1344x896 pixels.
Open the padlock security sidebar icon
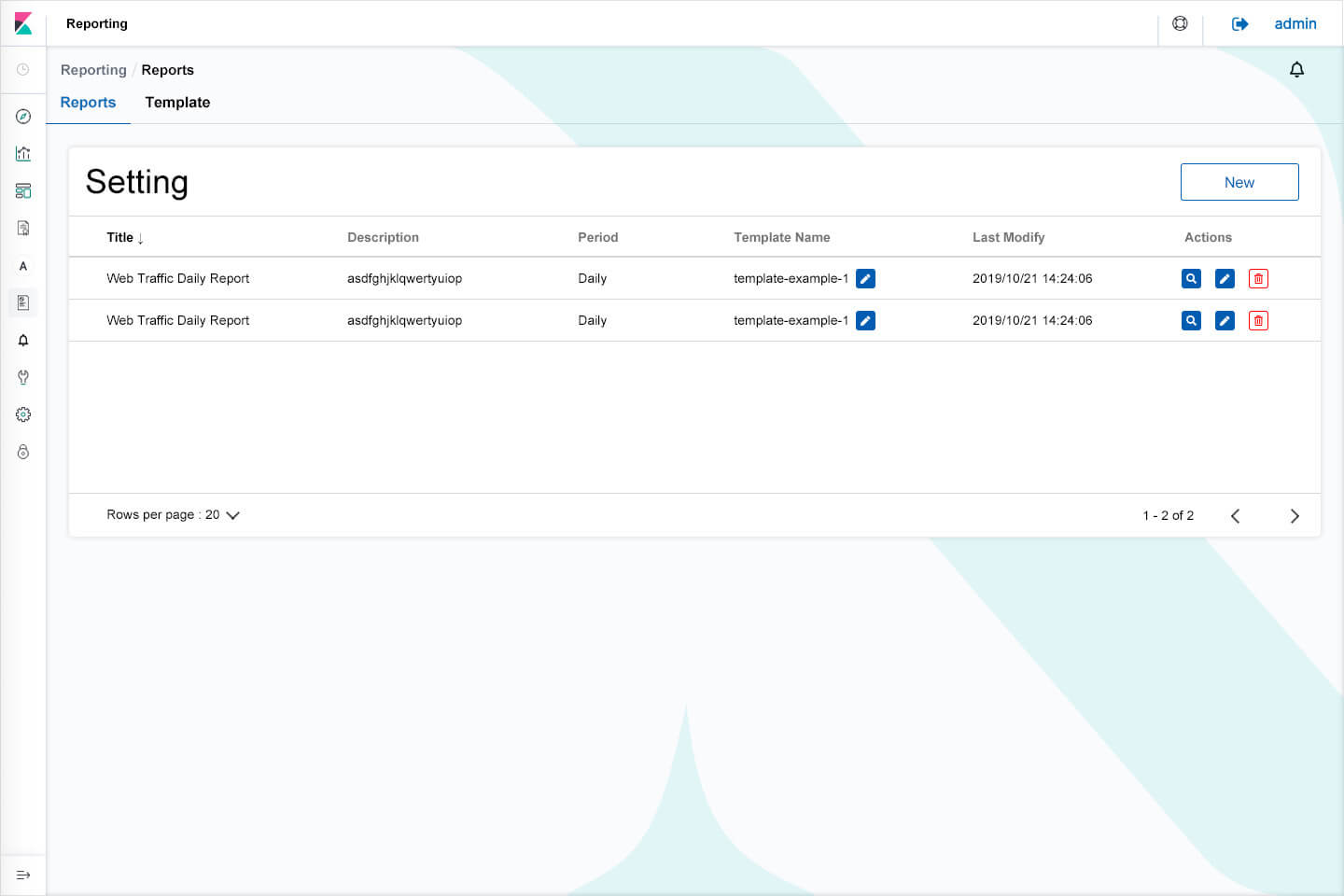click(x=23, y=453)
